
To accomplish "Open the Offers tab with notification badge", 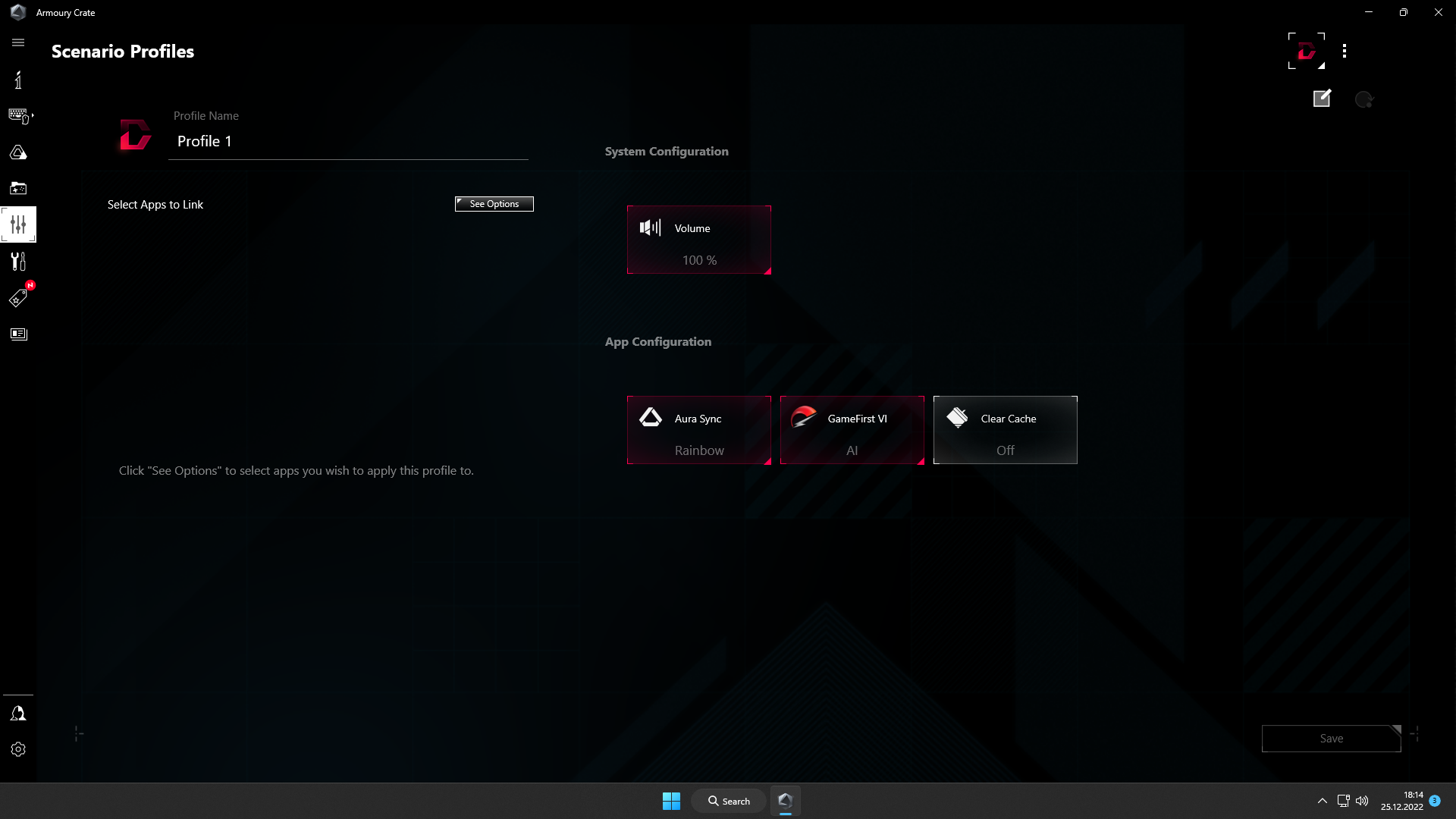I will pos(18,297).
